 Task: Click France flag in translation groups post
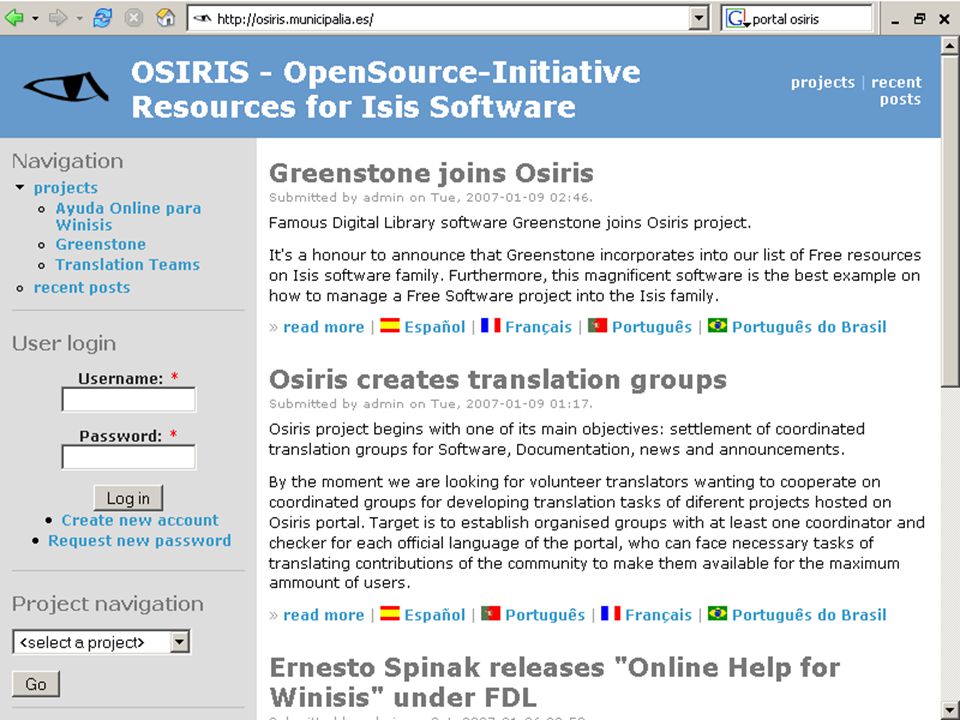[610, 613]
